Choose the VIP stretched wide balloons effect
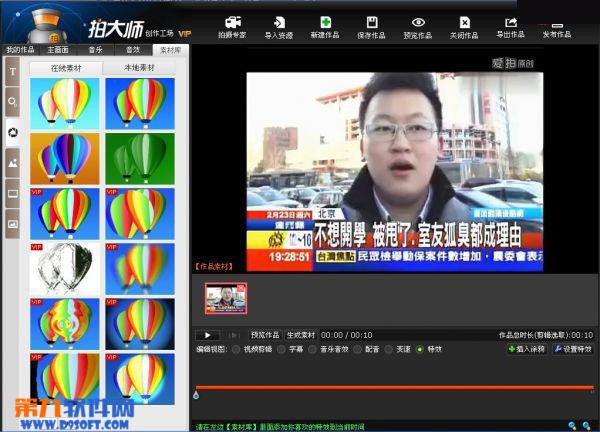This screenshot has height=432, width=600. click(x=140, y=214)
